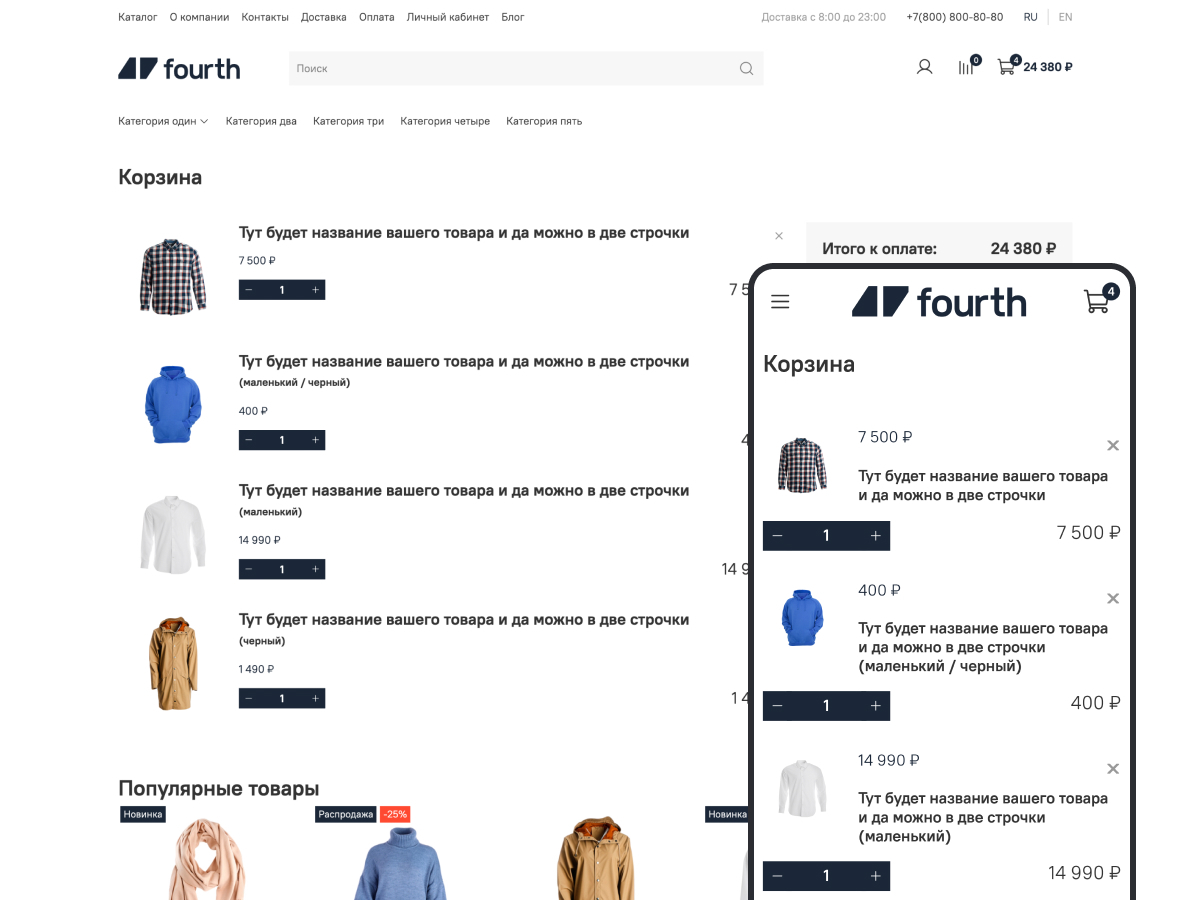Open Категория два
1200x900 pixels.
click(x=261, y=121)
